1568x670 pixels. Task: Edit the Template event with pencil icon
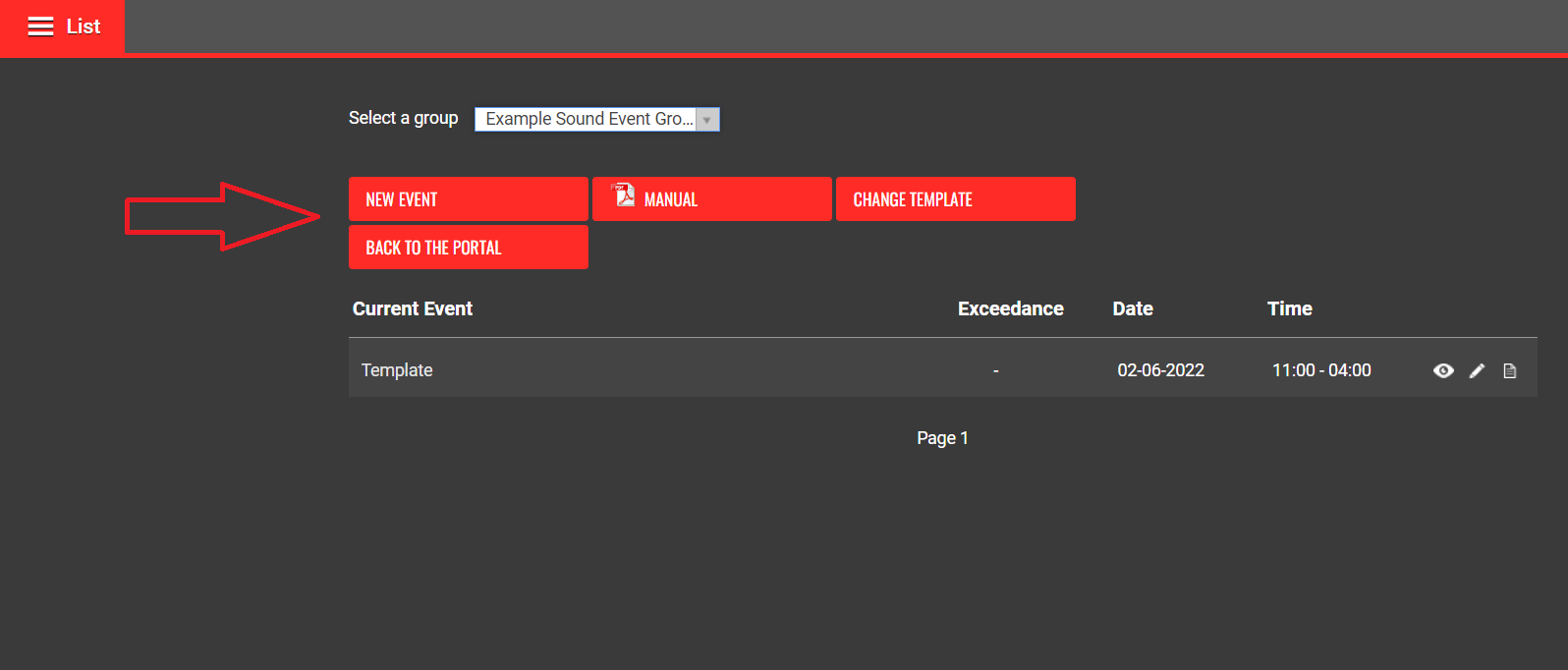pyautogui.click(x=1477, y=370)
